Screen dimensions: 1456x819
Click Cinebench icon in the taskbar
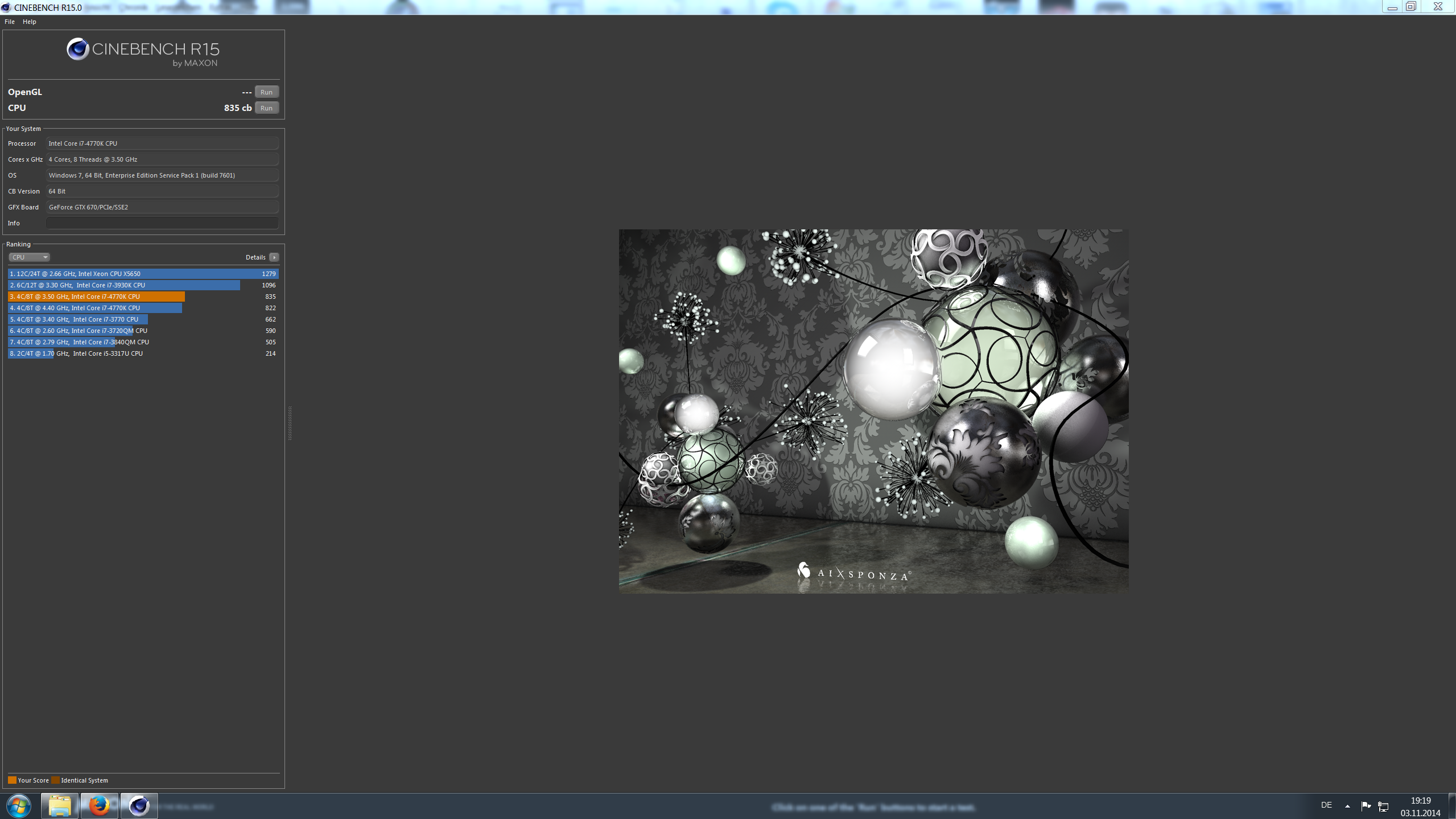[139, 806]
